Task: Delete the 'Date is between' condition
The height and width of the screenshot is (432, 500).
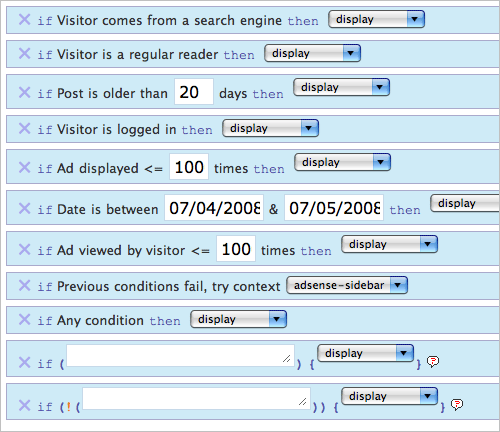Action: coord(24,208)
